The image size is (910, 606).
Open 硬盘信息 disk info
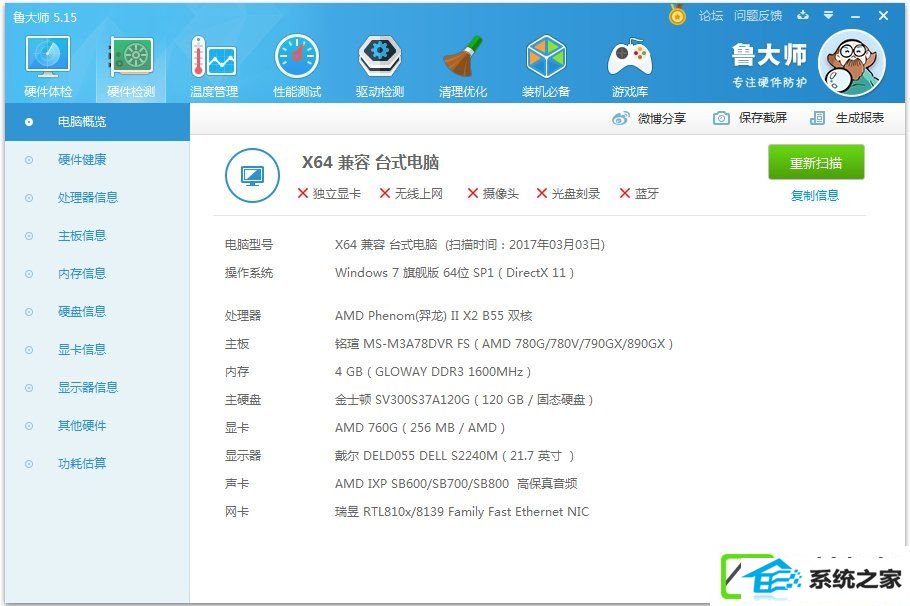coord(82,312)
